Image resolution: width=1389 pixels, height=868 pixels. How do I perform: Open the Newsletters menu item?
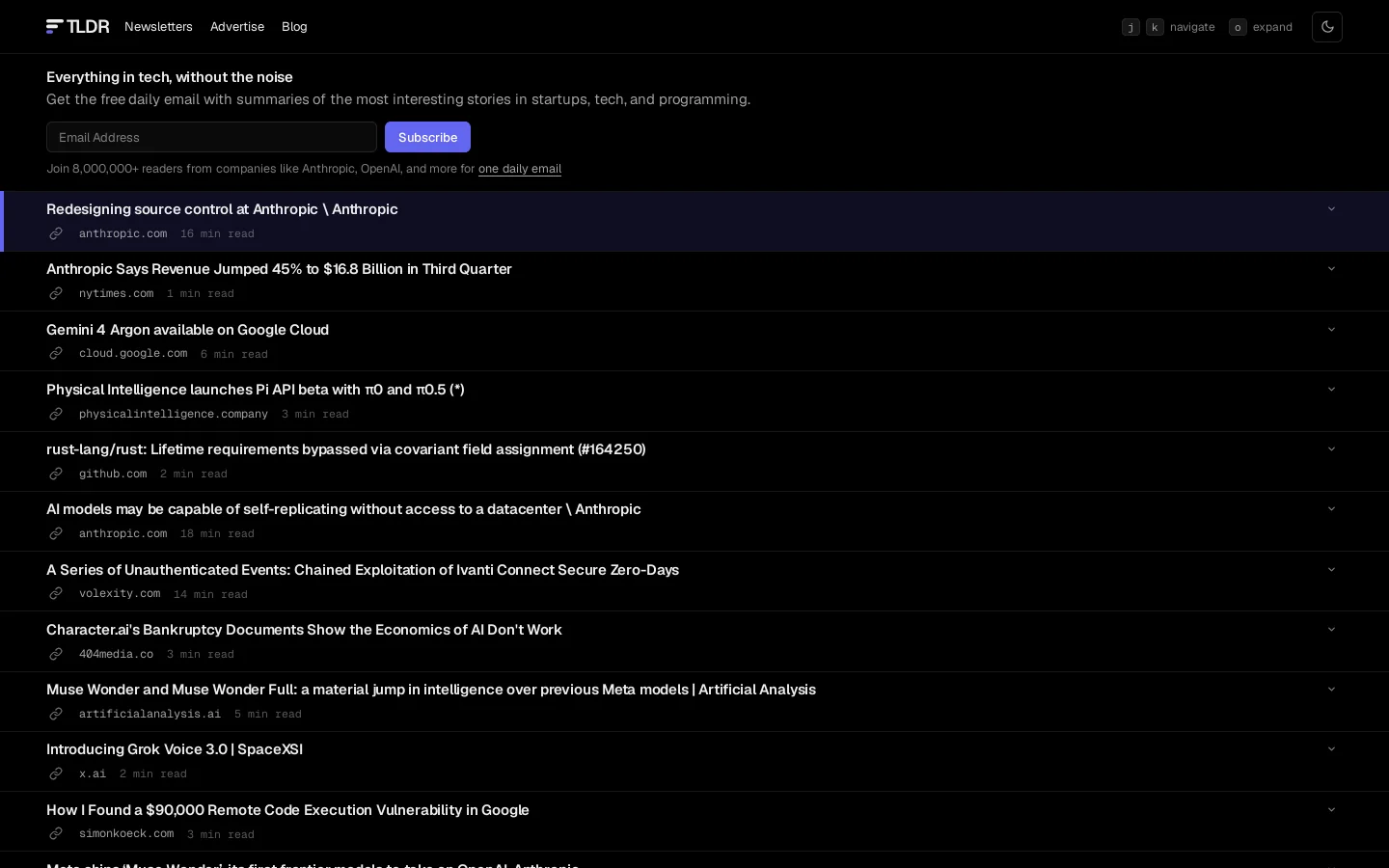158,27
